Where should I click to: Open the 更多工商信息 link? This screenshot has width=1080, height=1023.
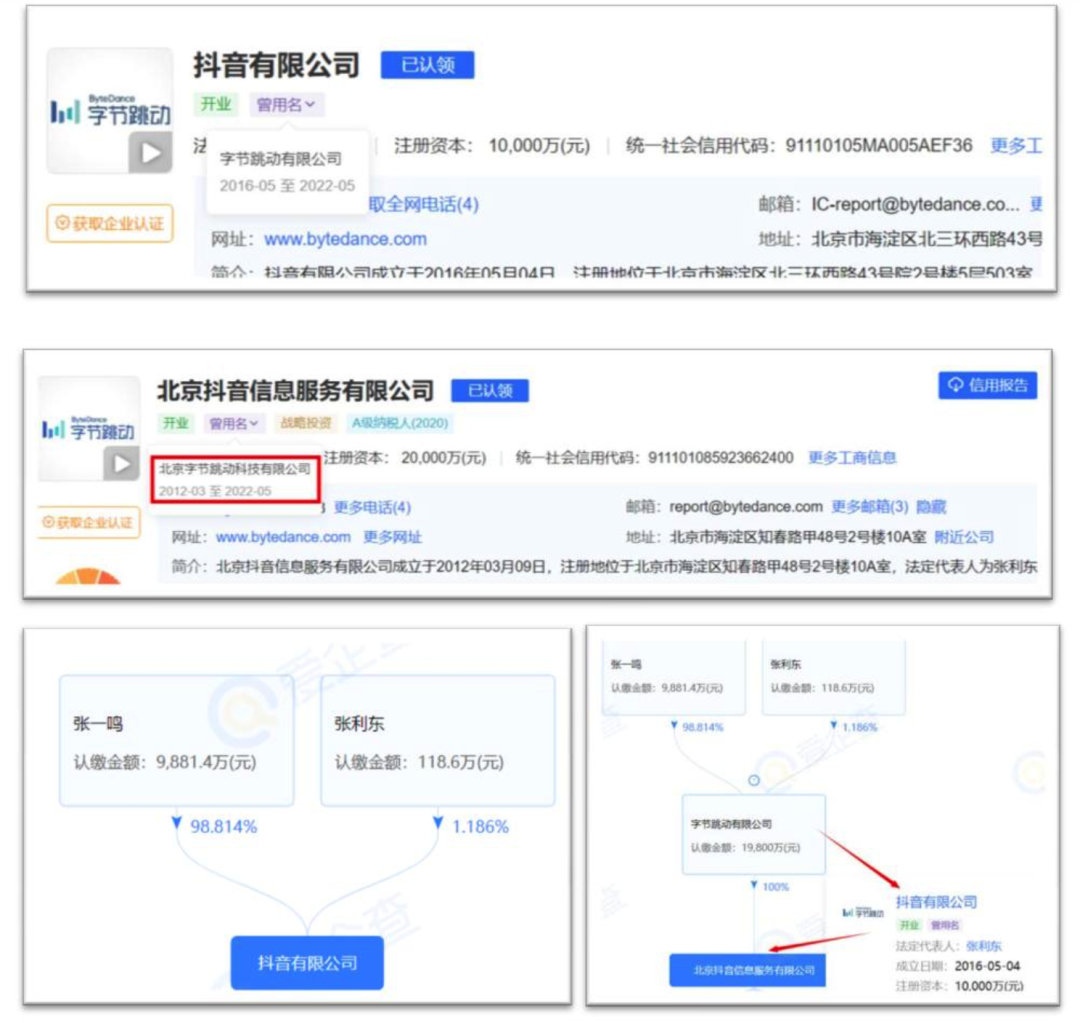(x=852, y=457)
